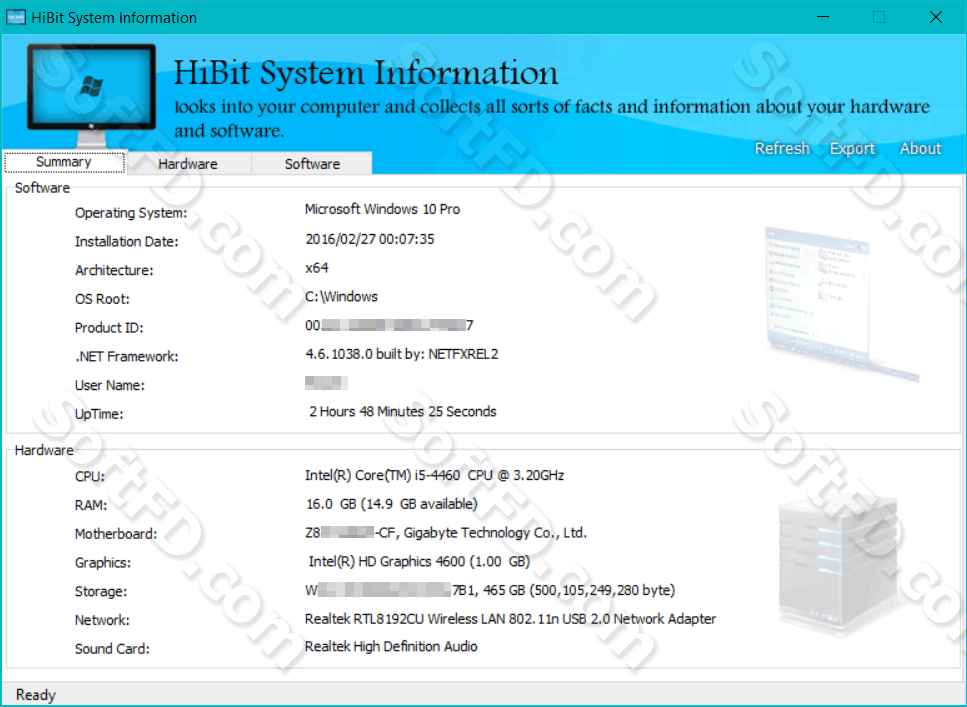Image resolution: width=967 pixels, height=707 pixels.
Task: Click the Refresh link
Action: (x=782, y=149)
